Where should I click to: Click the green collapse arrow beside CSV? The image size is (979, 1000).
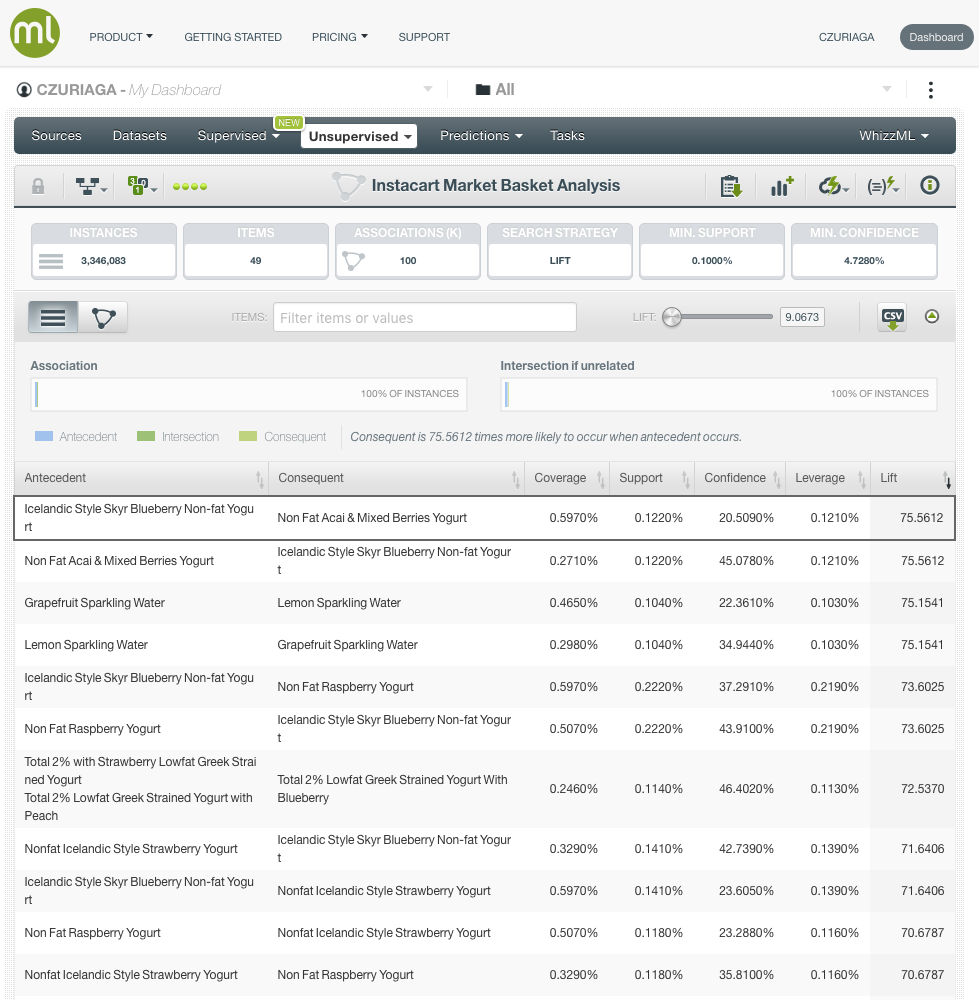(932, 317)
